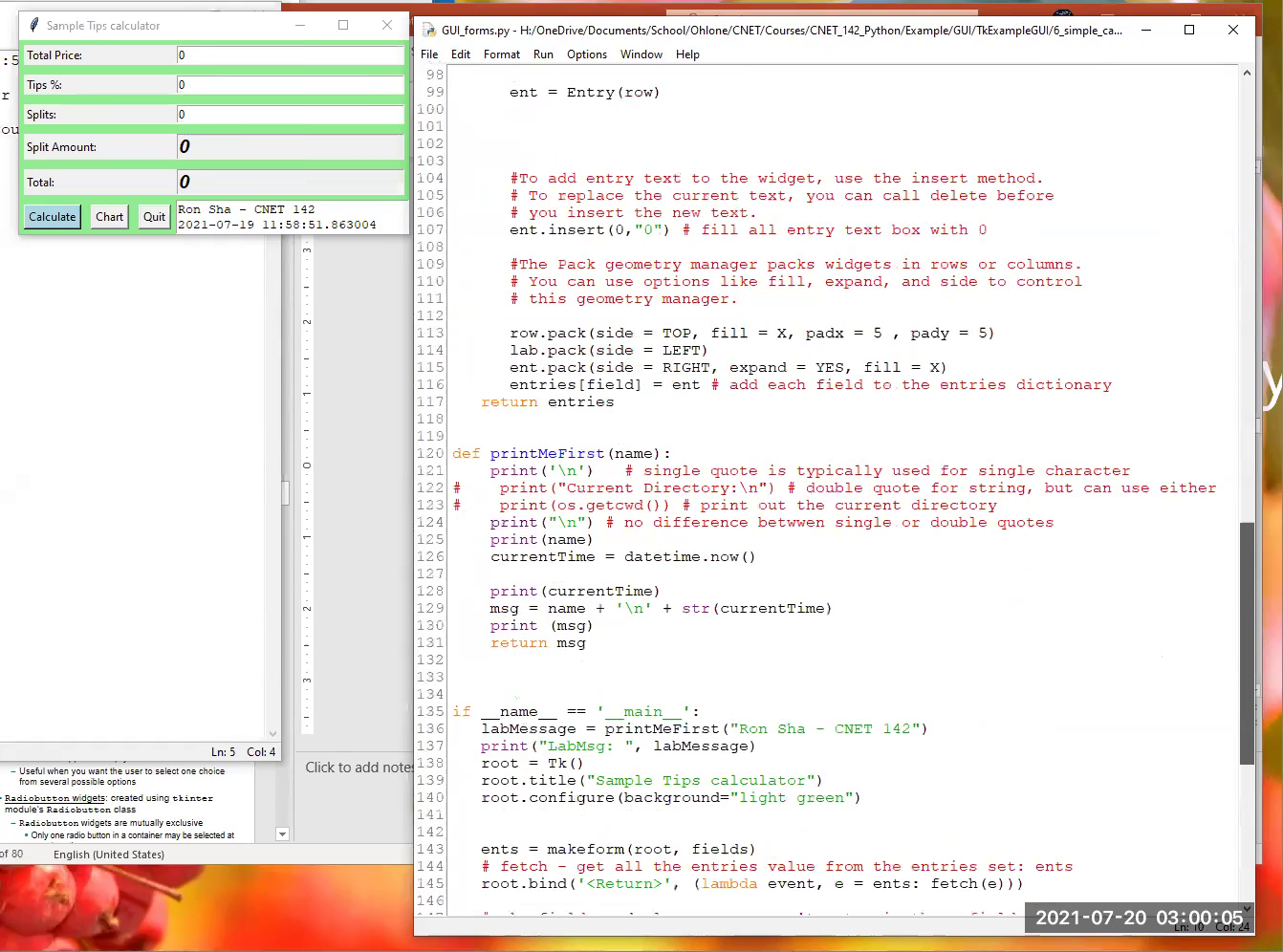Open the Options menu in IDLE
Viewport: 1283px width, 952px height.
(587, 54)
